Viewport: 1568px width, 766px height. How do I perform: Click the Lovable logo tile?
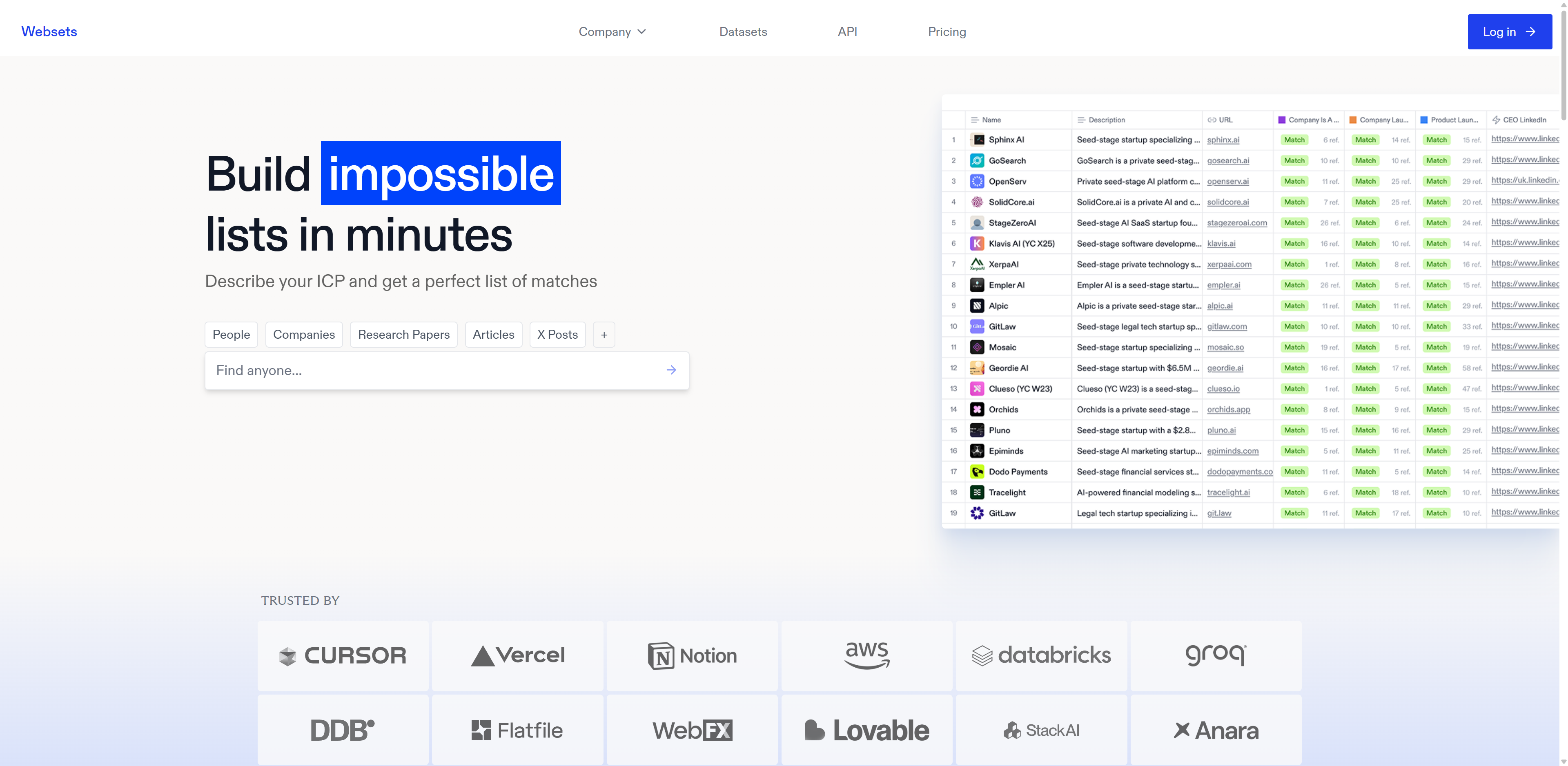(867, 730)
